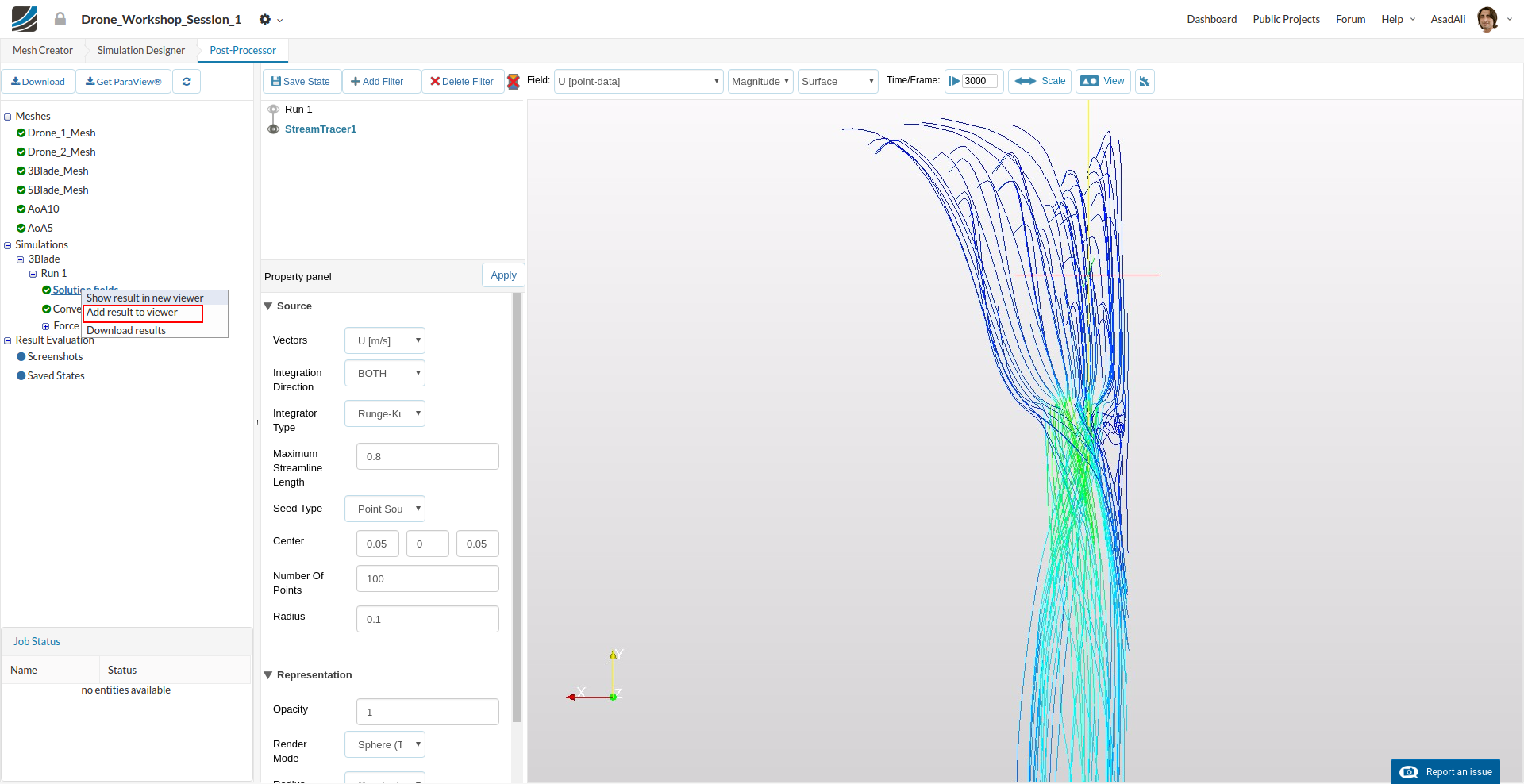The height and width of the screenshot is (784, 1524).
Task: Open the Field U point-data dropdown
Action: 638,81
